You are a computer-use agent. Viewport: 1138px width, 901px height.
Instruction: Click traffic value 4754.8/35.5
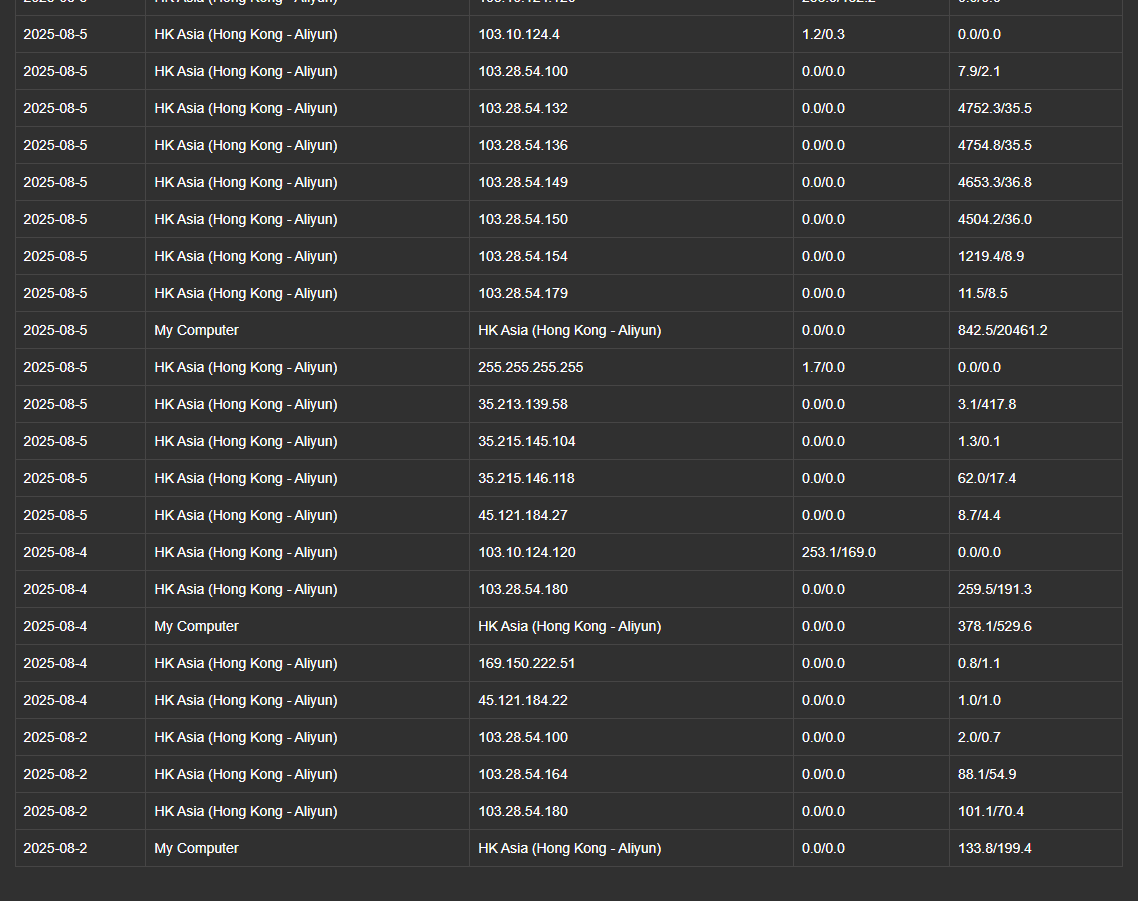(x=995, y=145)
